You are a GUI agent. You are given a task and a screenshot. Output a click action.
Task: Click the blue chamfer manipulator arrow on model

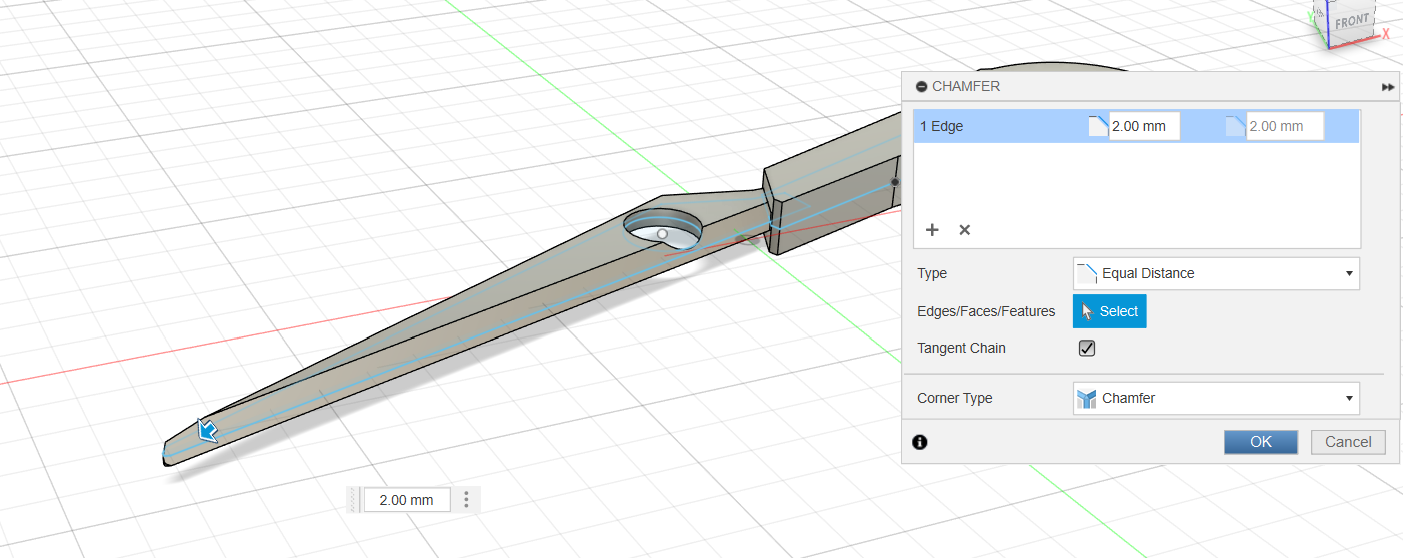(208, 430)
